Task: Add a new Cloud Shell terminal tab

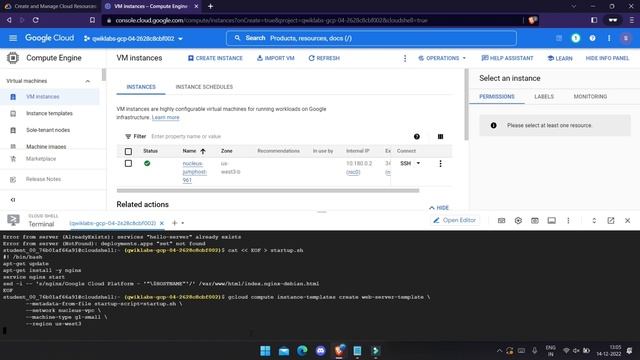Action: (174, 223)
